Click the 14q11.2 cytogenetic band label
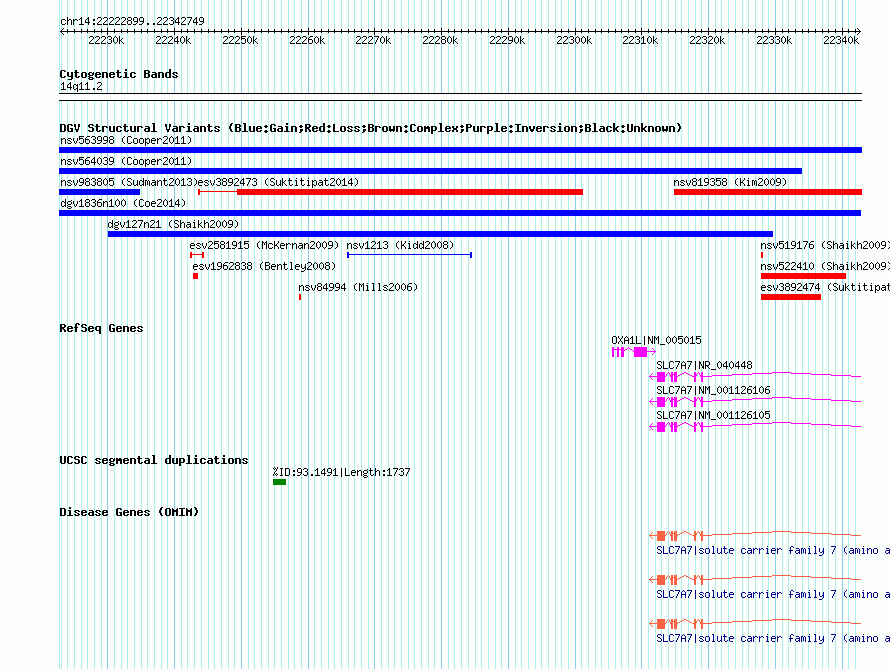890x669 pixels. pyautogui.click(x=81, y=87)
